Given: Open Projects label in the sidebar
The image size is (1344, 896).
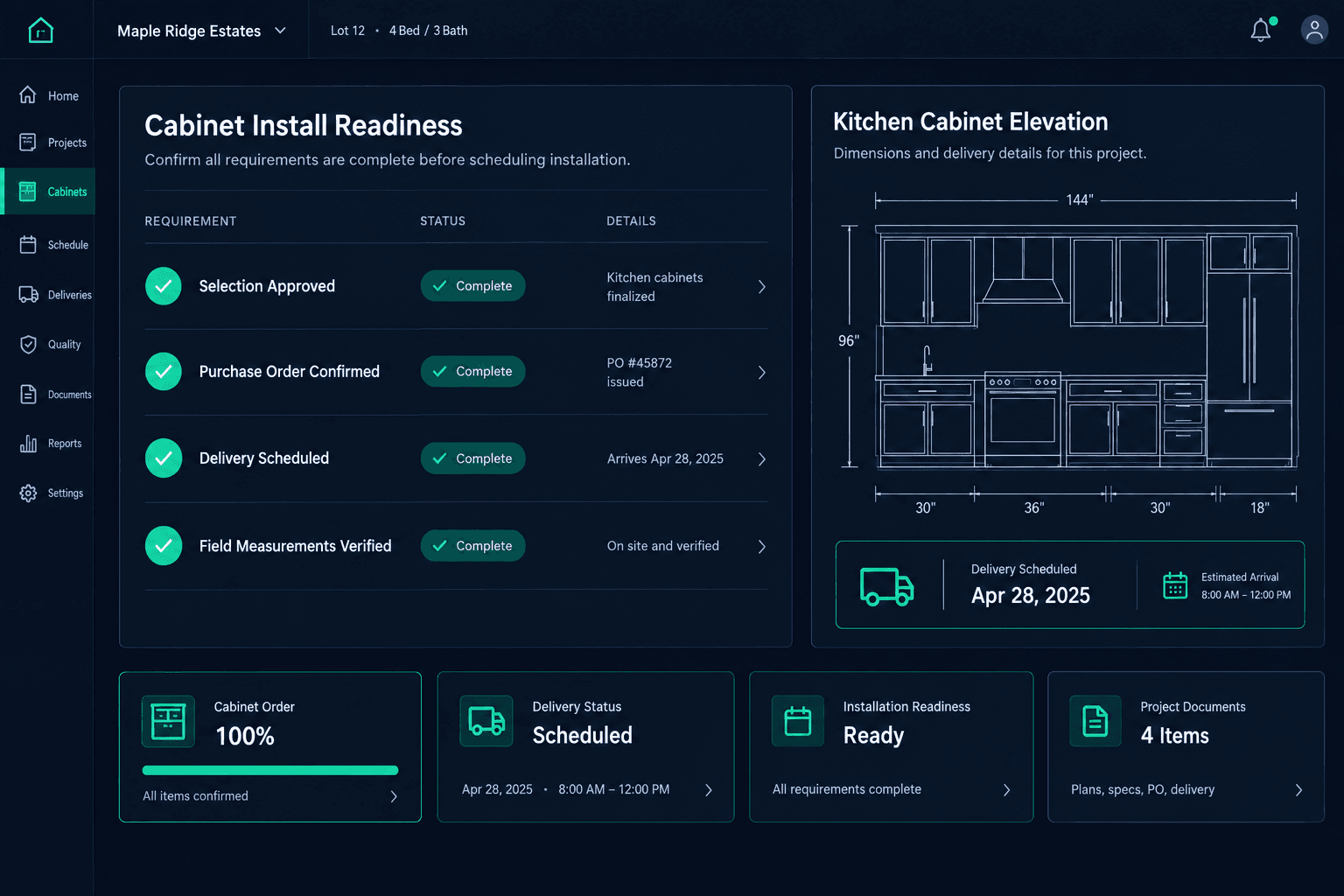Looking at the screenshot, I should click(x=67, y=143).
